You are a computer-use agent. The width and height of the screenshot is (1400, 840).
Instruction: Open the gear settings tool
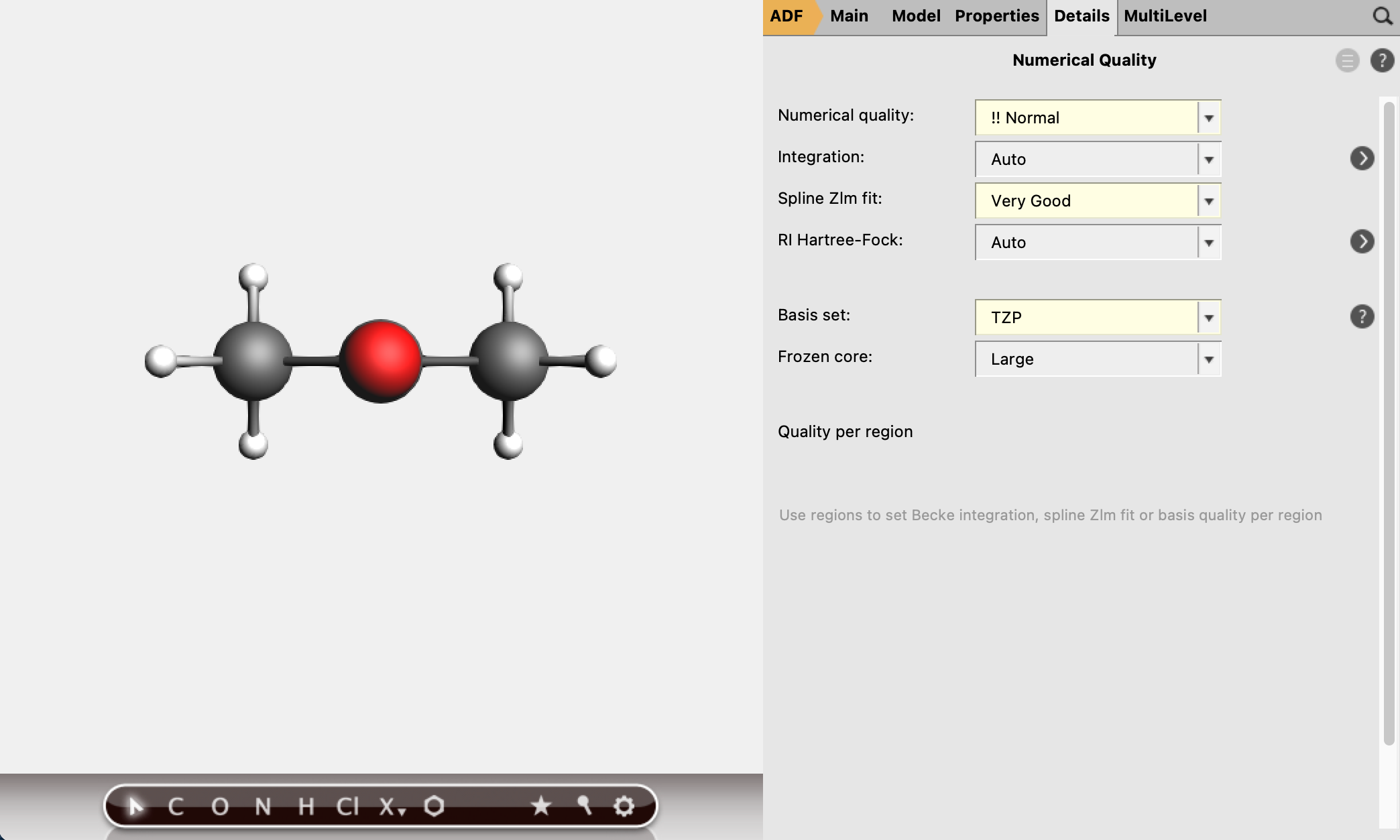point(624,806)
